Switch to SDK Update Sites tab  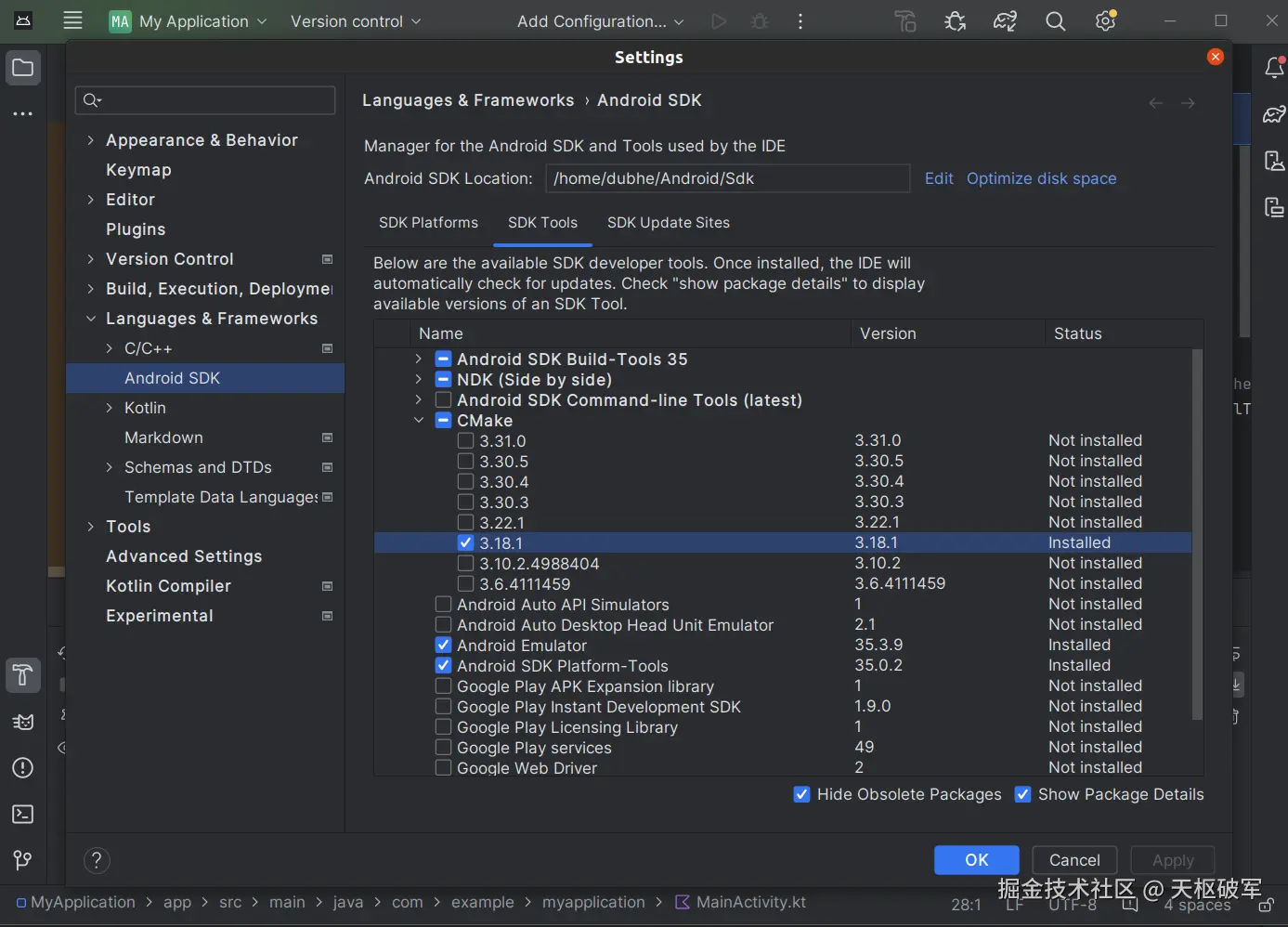pyautogui.click(x=669, y=223)
